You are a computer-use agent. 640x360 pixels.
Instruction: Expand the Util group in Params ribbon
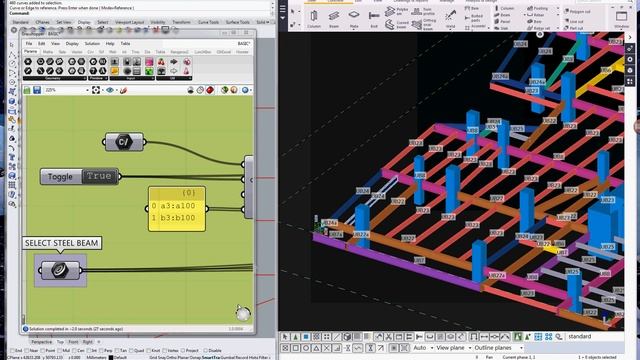click(x=174, y=78)
